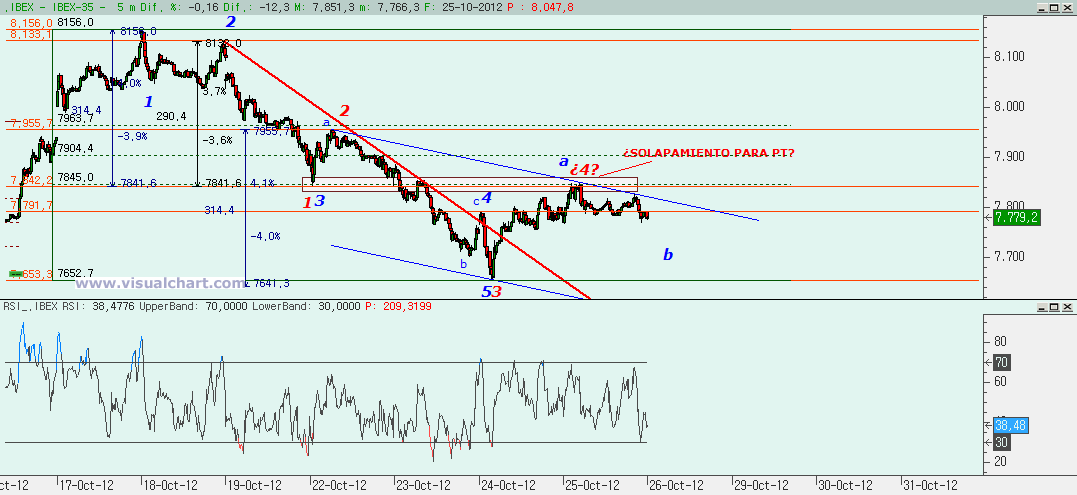
Task: Click the '¿SOLAPAMIENTO PARA PT?' annotation
Action: [x=708, y=152]
